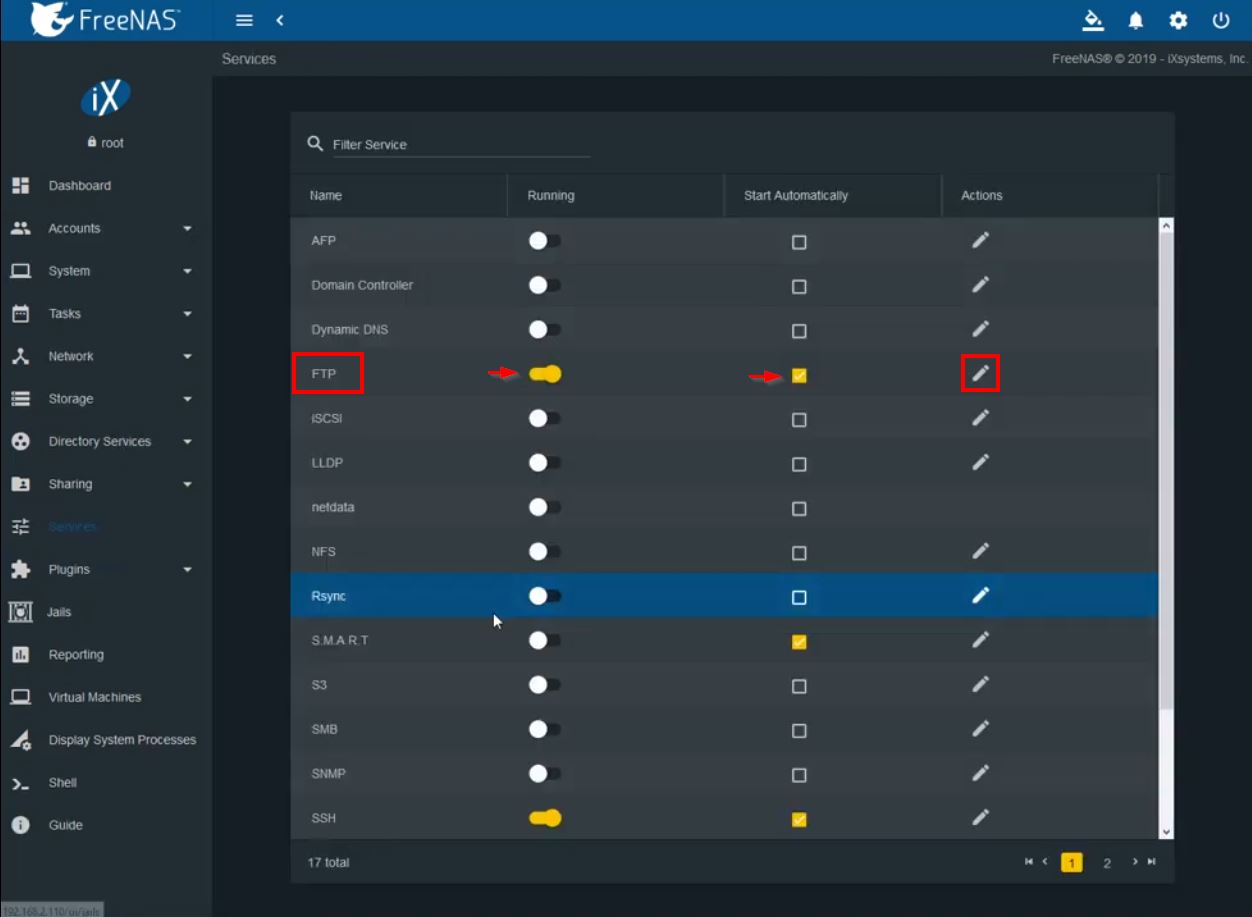The width and height of the screenshot is (1252, 917).
Task: Check SNMP Start Automatically checkbox
Action: click(799, 775)
